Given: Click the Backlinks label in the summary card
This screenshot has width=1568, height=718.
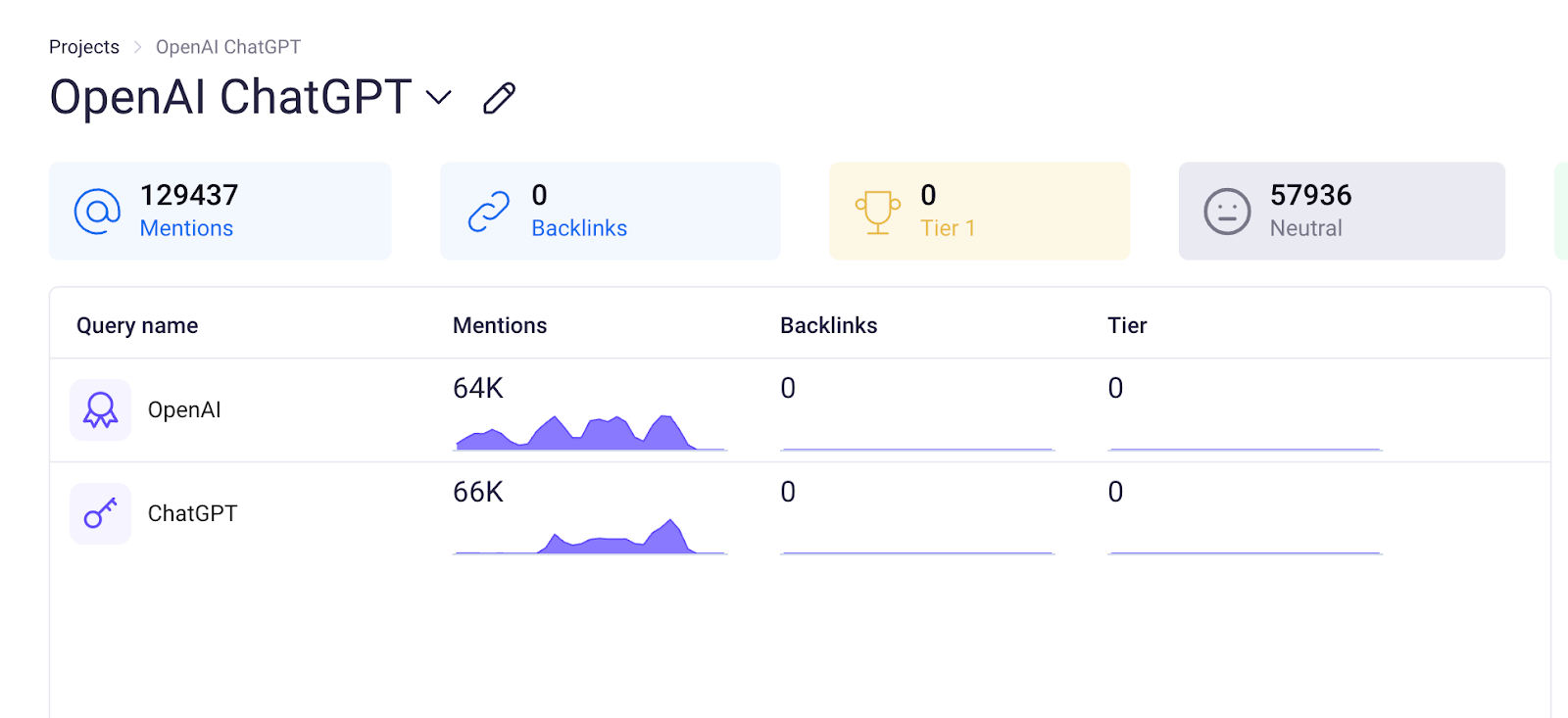Looking at the screenshot, I should [x=579, y=228].
